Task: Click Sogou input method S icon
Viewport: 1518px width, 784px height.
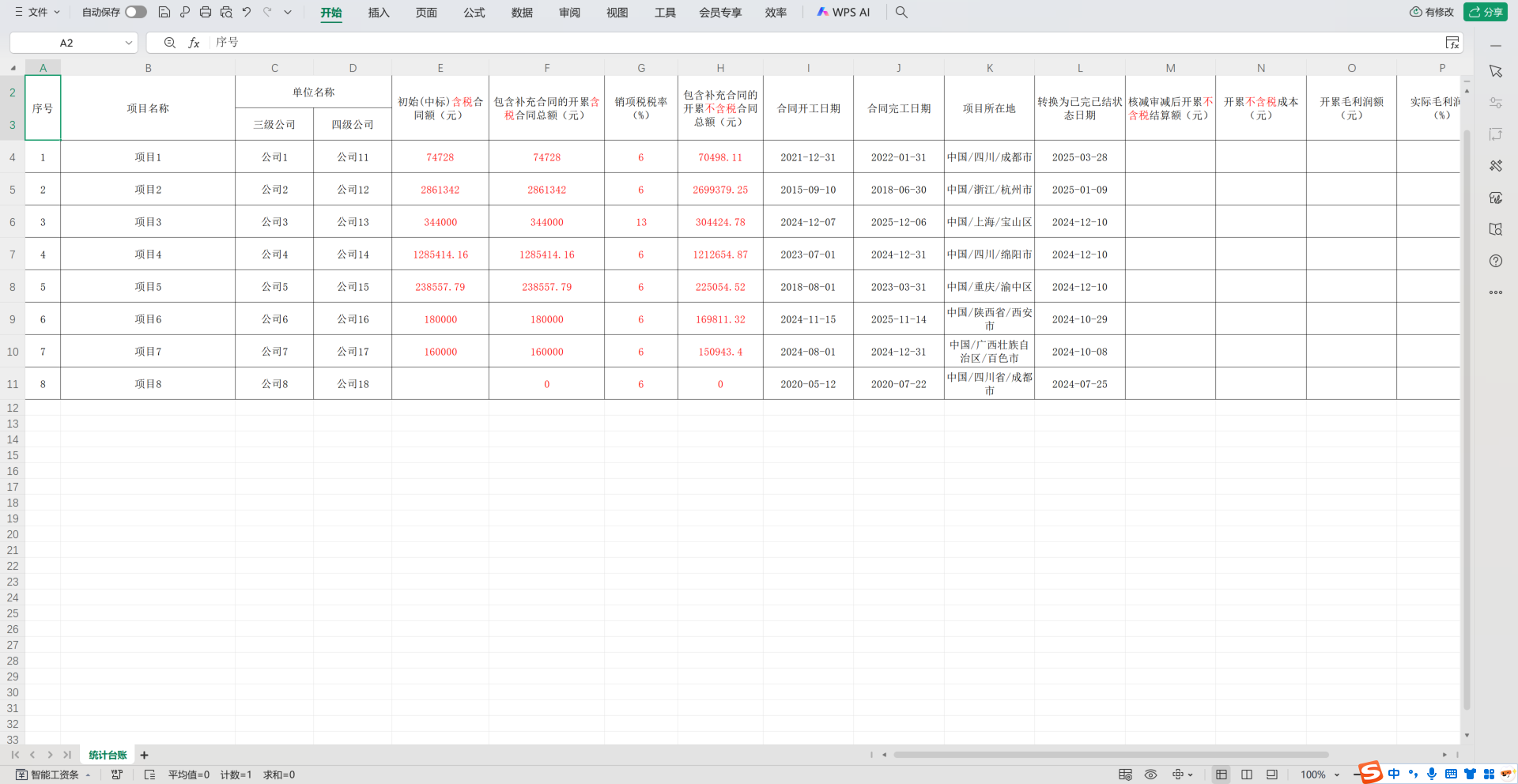Action: tap(1370, 772)
